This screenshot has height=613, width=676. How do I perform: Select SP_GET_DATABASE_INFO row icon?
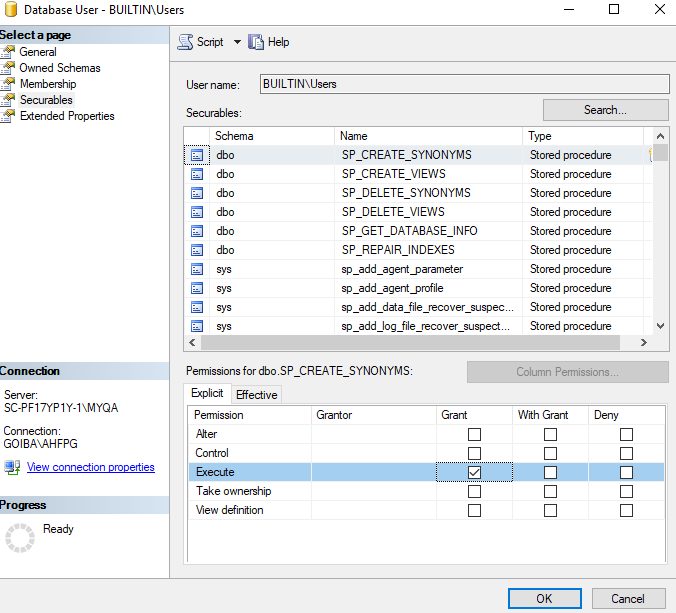coord(197,231)
